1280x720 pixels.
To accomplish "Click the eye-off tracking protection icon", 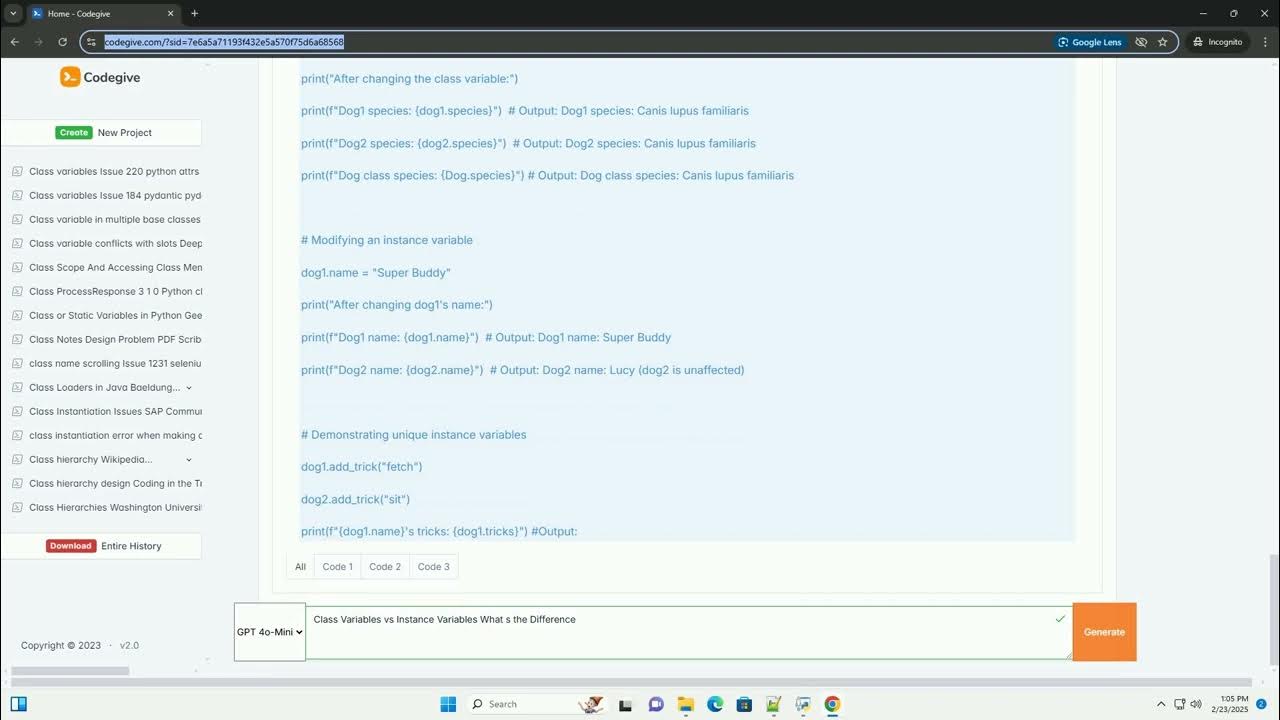I will pyautogui.click(x=1141, y=42).
